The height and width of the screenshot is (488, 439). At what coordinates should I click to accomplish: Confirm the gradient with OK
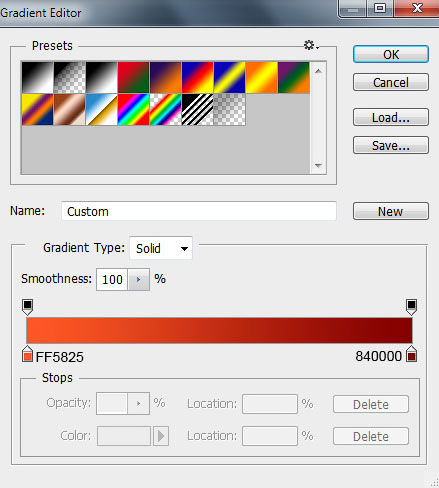pos(391,54)
